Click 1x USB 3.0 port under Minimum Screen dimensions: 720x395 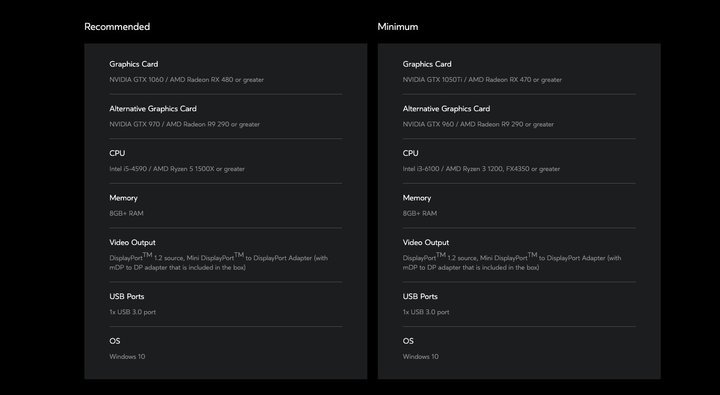[x=426, y=312]
